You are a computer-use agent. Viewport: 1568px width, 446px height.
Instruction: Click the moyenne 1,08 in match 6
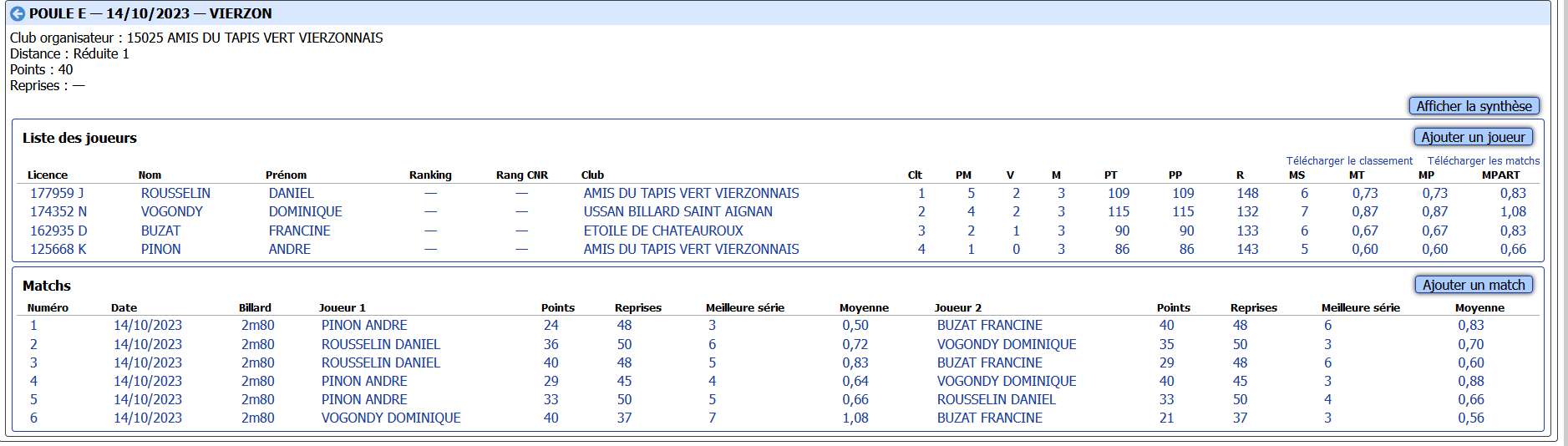(855, 418)
